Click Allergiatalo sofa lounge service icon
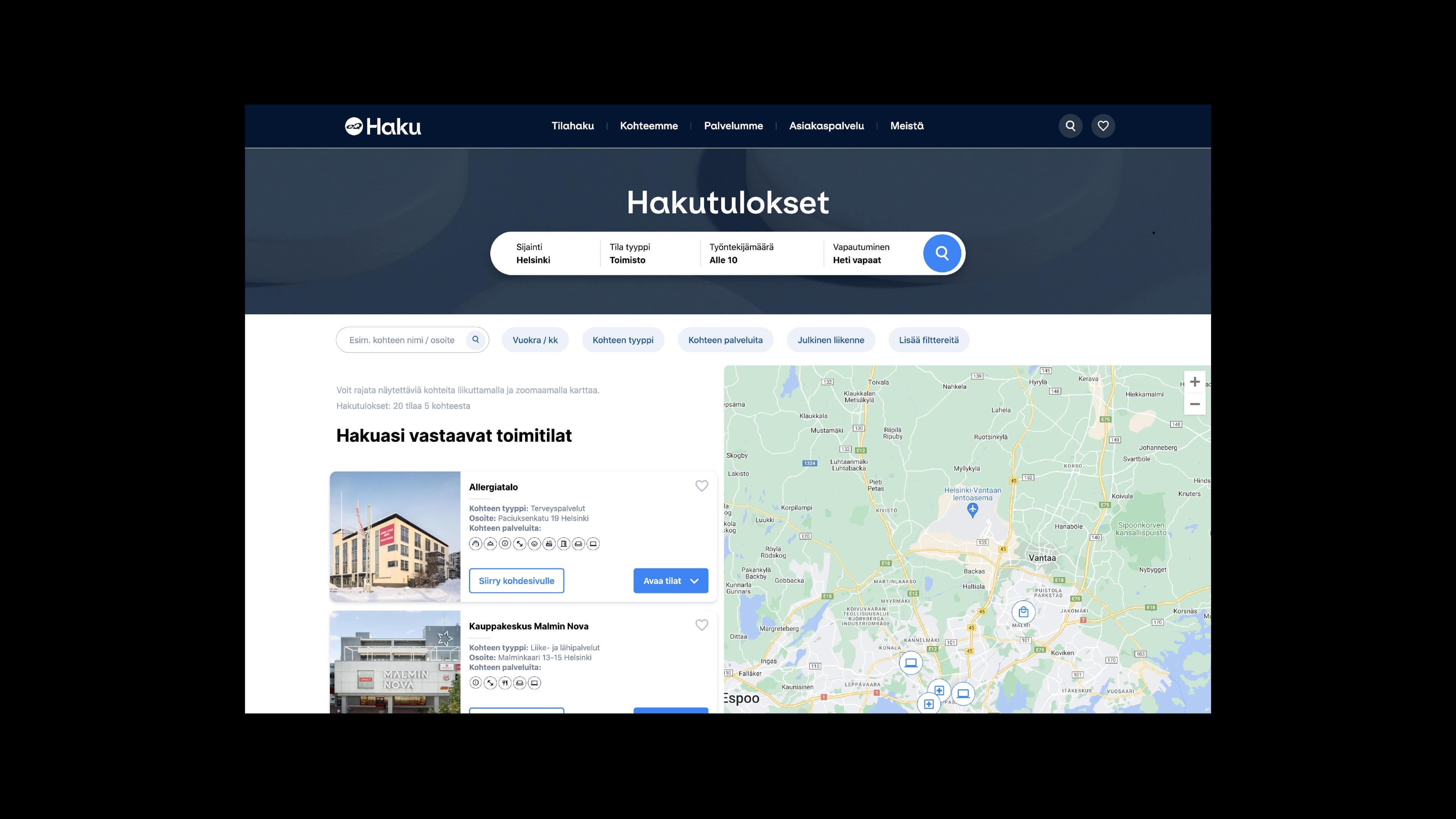This screenshot has height=819, width=1456. (x=578, y=544)
